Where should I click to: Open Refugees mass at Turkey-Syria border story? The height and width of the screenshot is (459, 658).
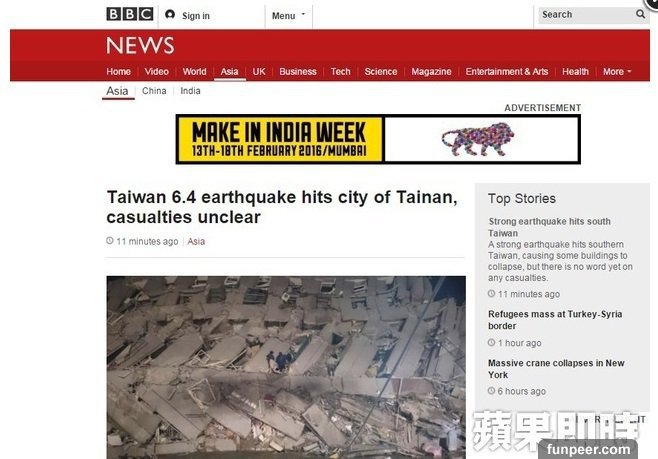555,320
